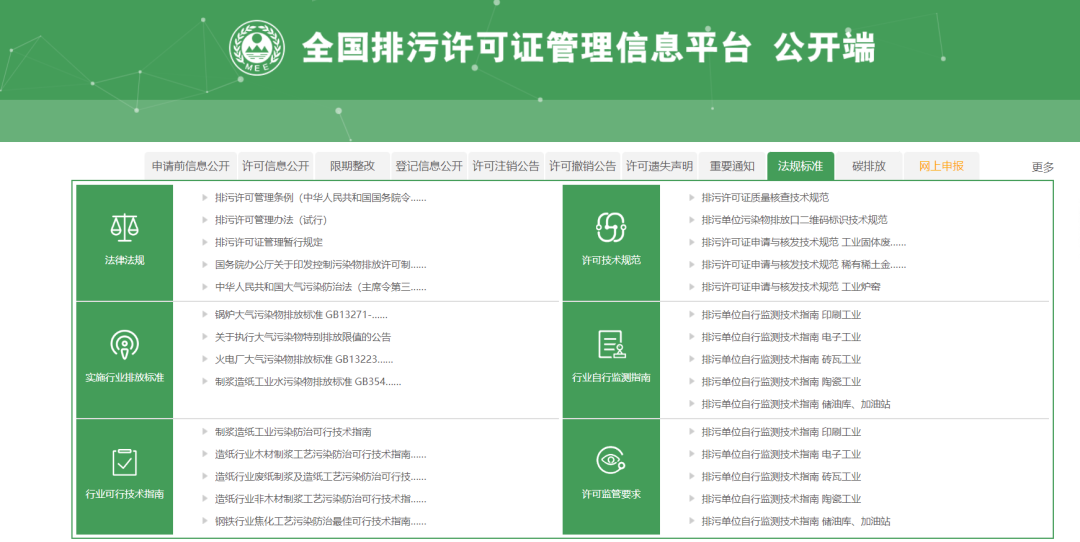Open the 许可信息公开 tab

(x=276, y=166)
